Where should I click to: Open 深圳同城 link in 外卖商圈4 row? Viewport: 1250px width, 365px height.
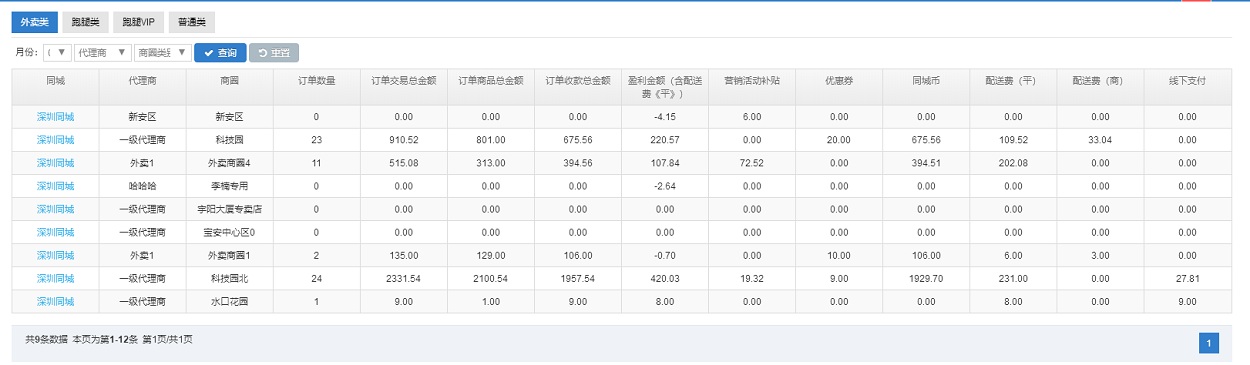56,163
